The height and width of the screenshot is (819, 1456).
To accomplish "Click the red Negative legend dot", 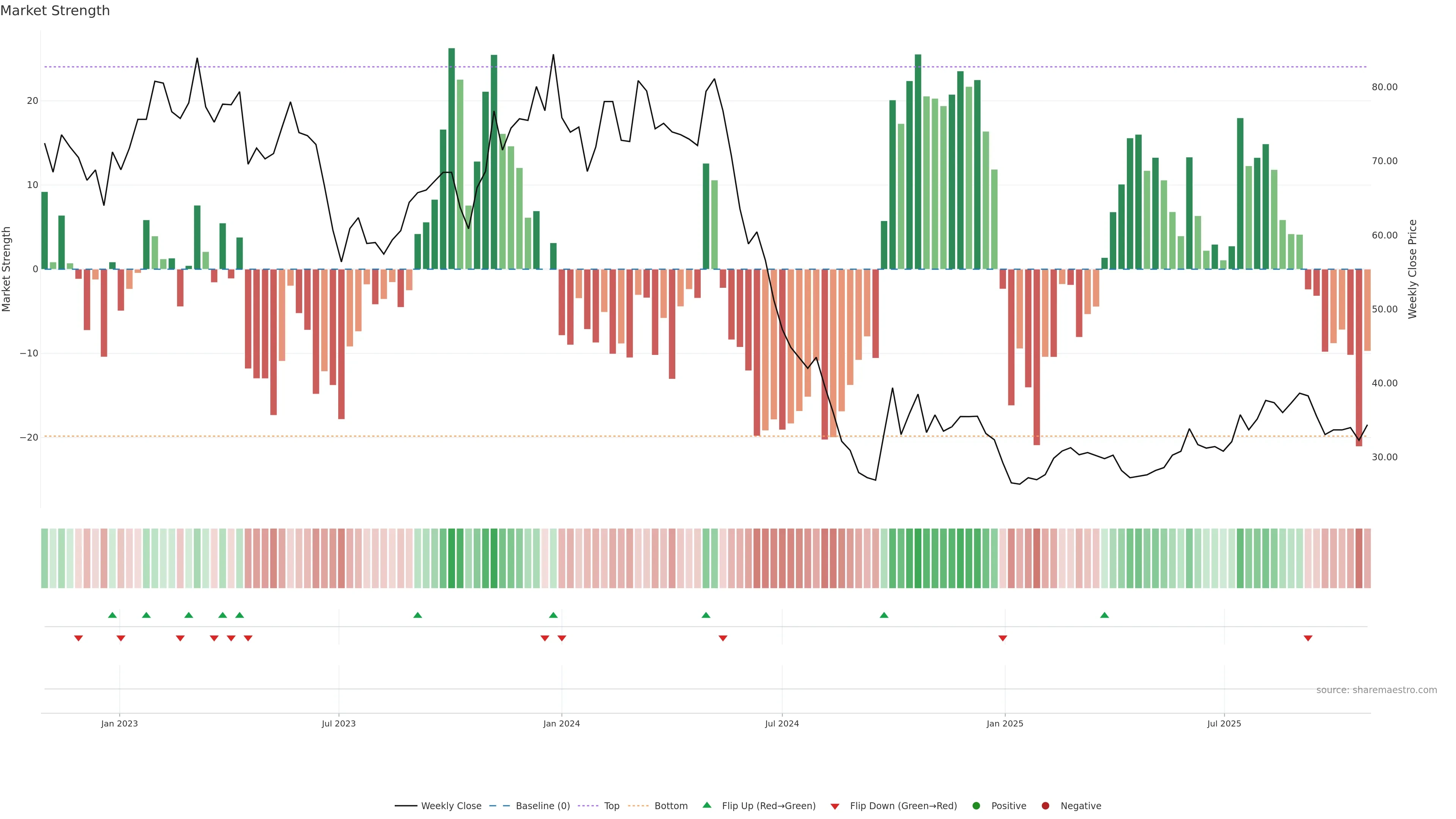I will coord(1045,806).
